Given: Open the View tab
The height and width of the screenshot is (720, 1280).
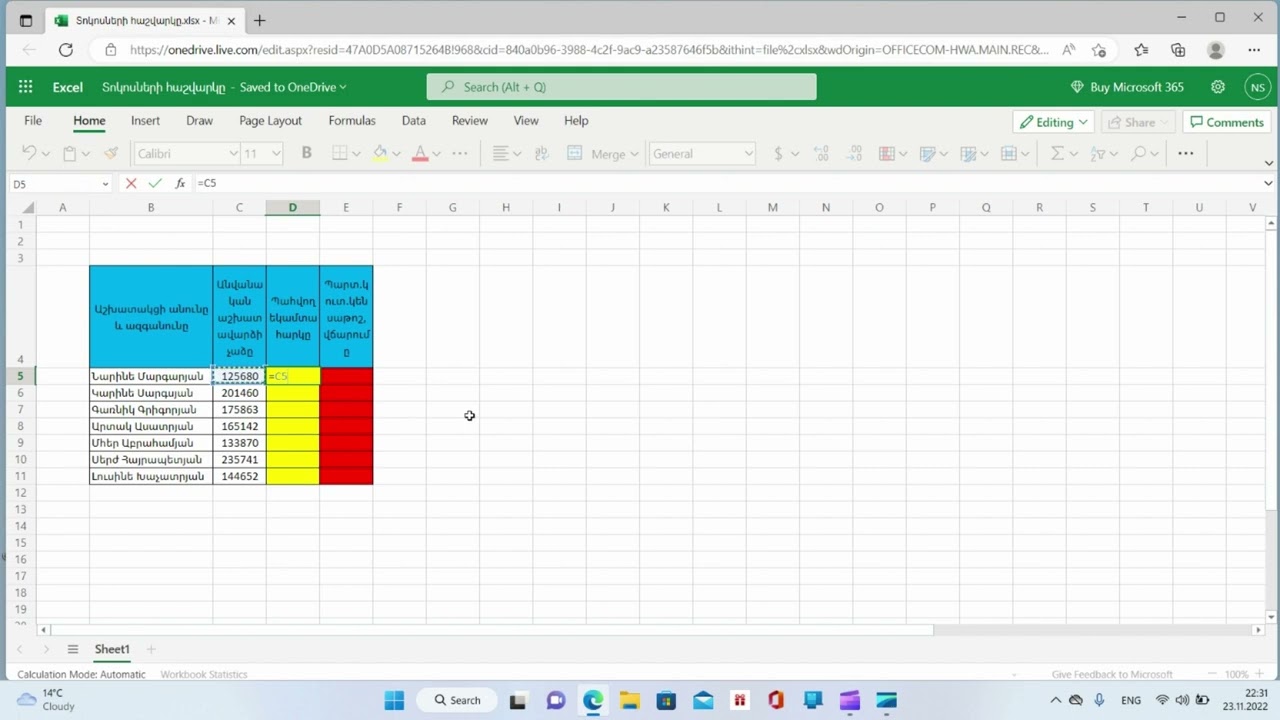Looking at the screenshot, I should 526,120.
